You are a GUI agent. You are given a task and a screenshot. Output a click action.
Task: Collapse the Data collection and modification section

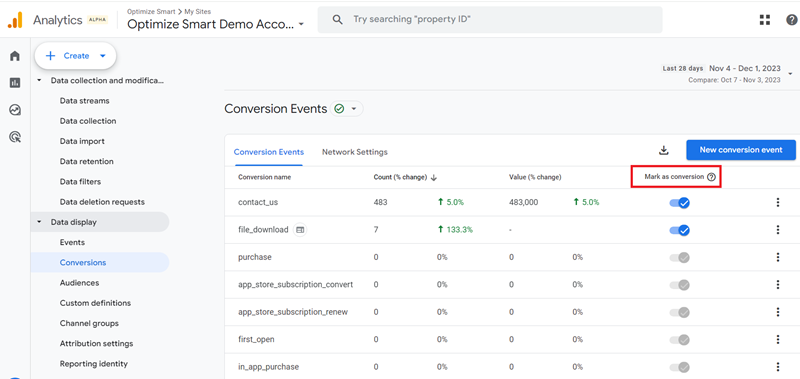tap(39, 81)
